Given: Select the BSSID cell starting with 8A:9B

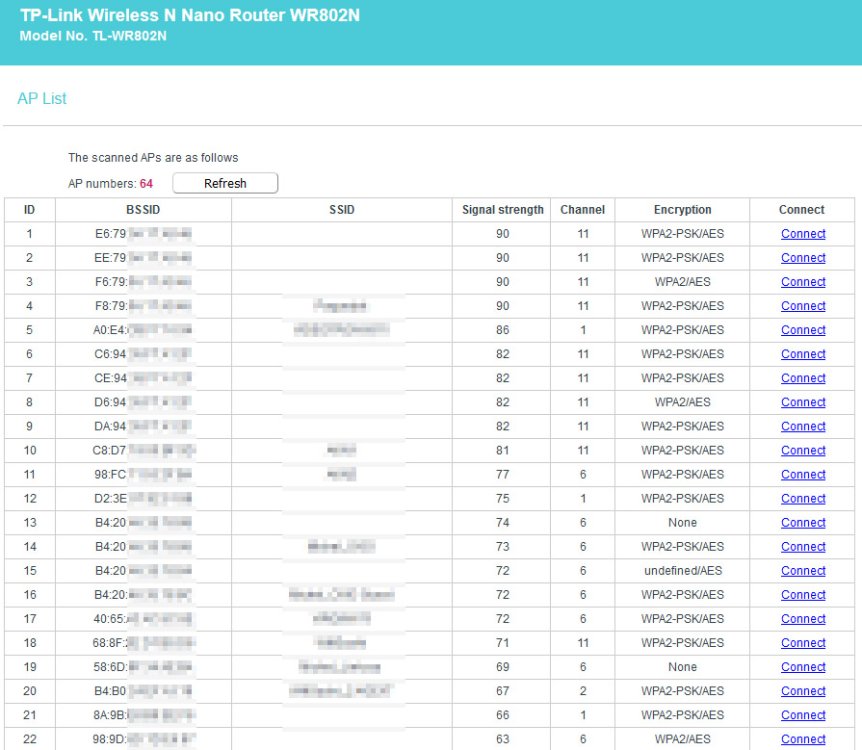Looking at the screenshot, I should (143, 715).
